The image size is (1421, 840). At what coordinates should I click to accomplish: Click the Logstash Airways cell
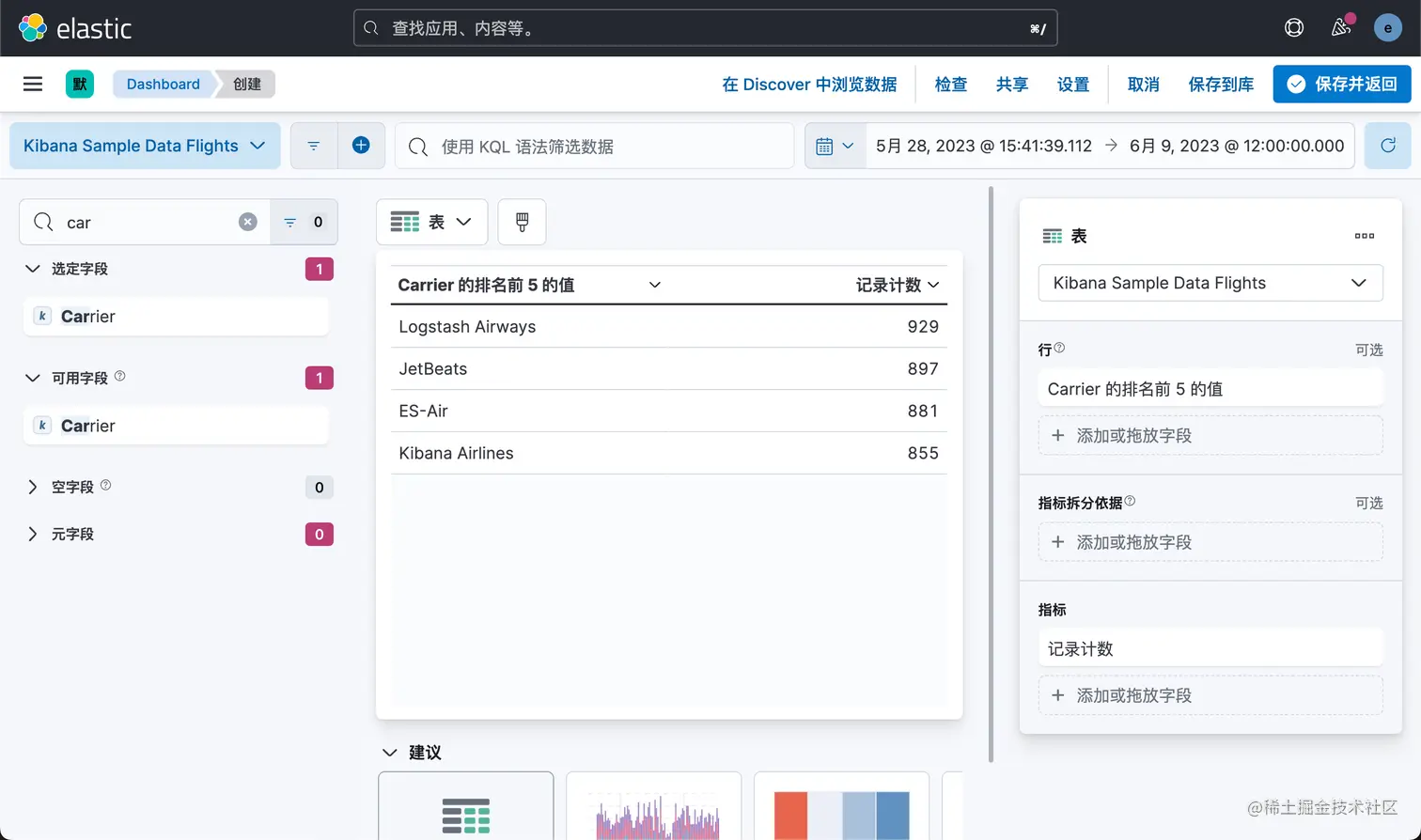coord(467,327)
